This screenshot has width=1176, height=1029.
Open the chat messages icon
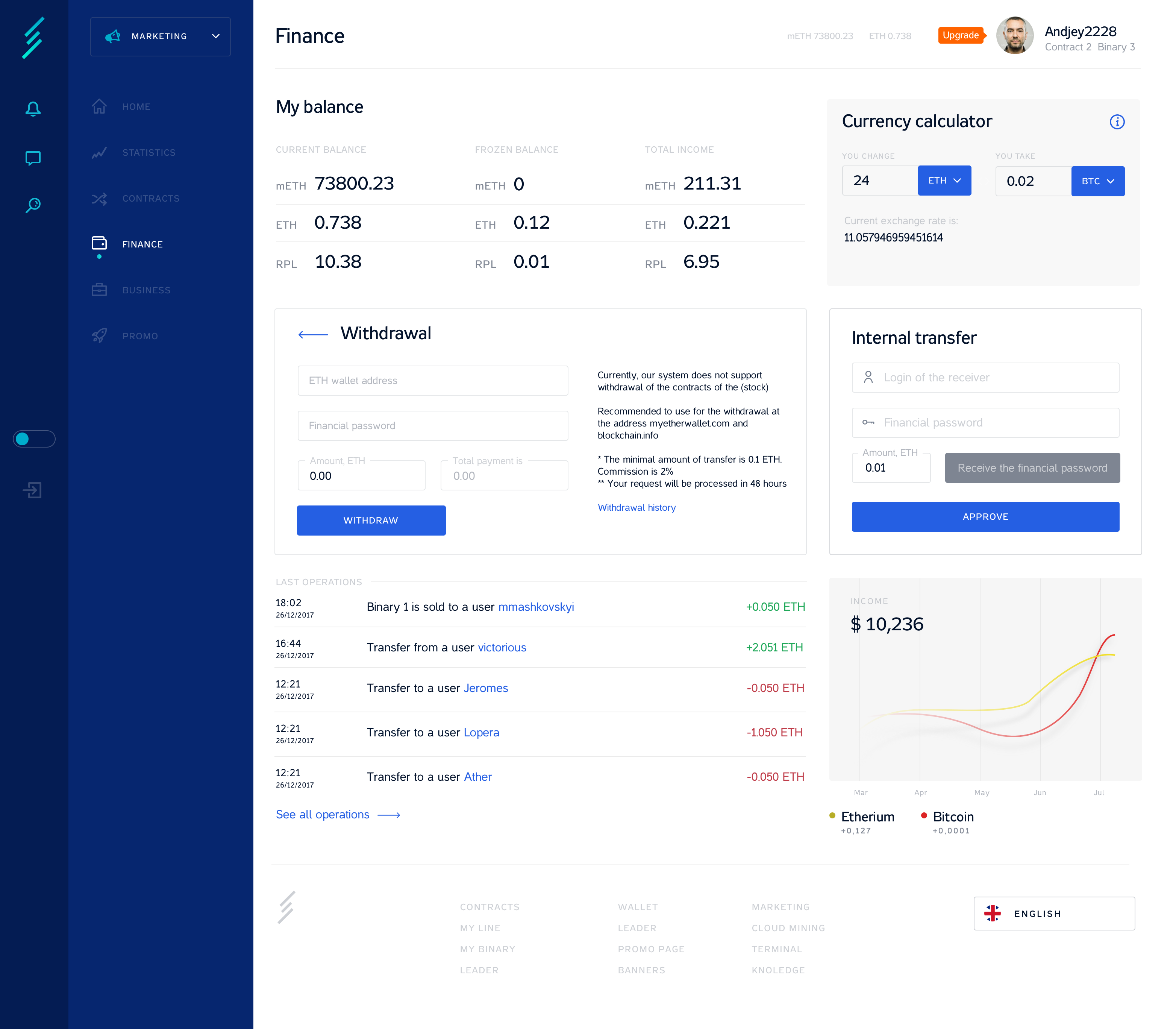[33, 158]
